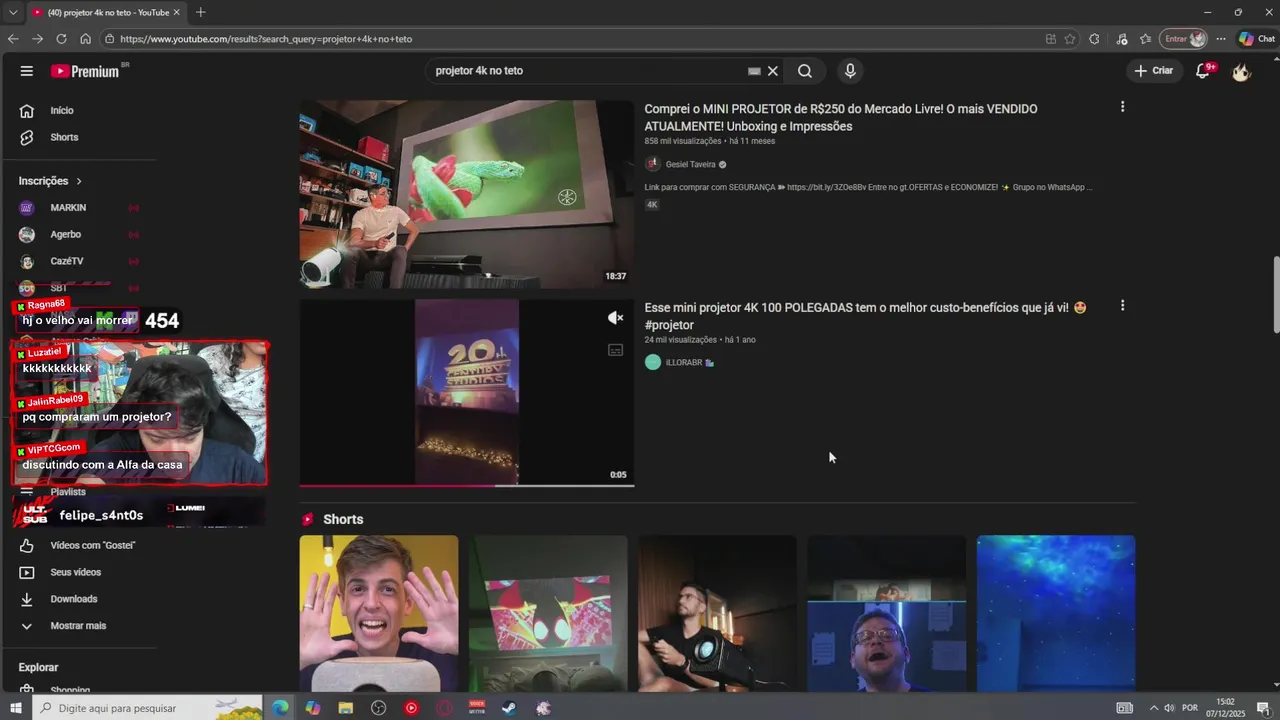Open browser extensions puzzle icon
Image resolution: width=1280 pixels, height=720 pixels.
pos(1094,39)
